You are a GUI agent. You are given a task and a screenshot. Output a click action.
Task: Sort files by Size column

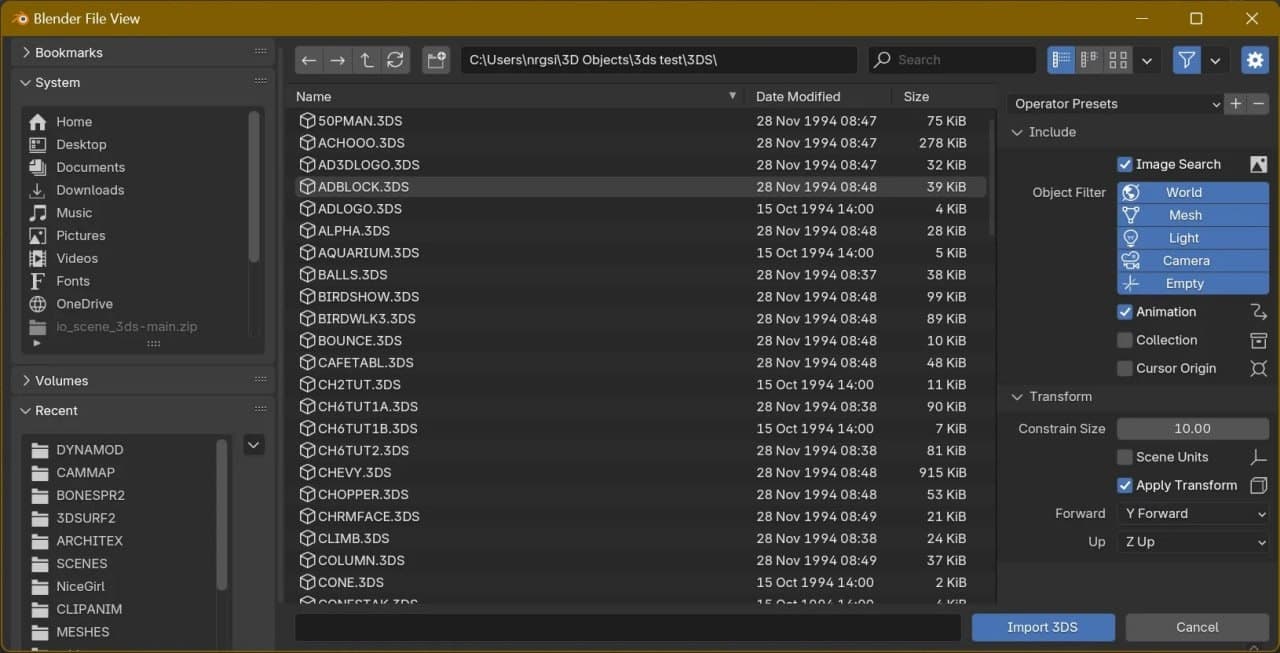(x=940, y=97)
